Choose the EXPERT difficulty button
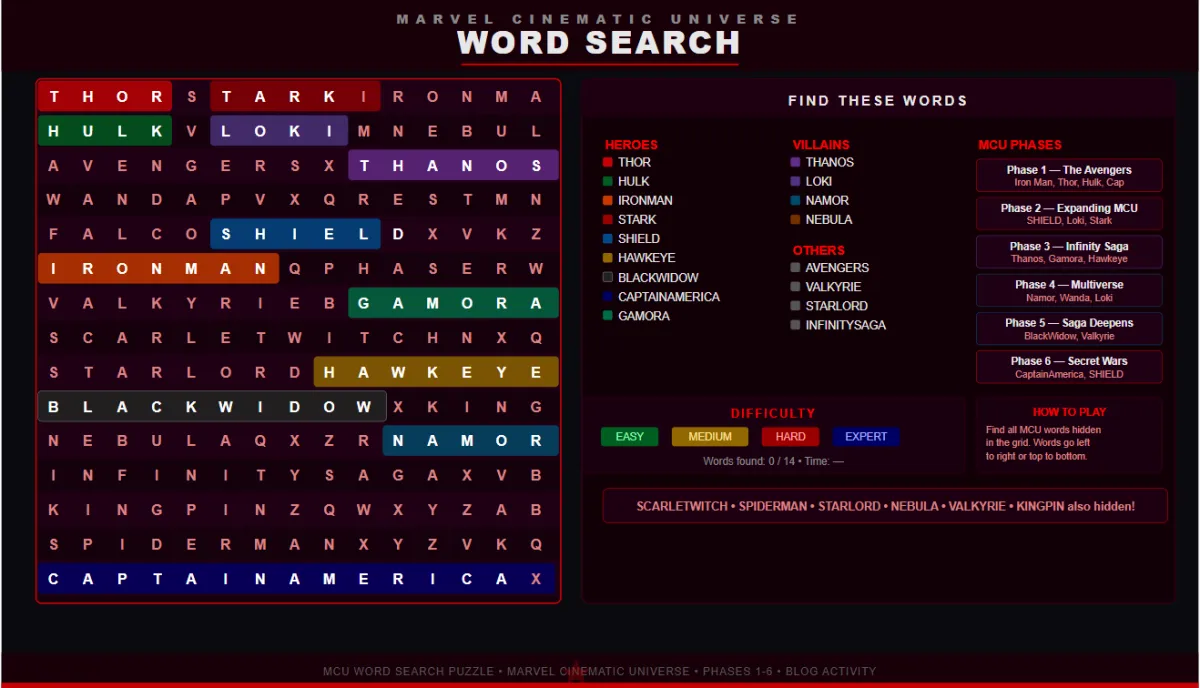Image resolution: width=1200 pixels, height=688 pixels. pyautogui.click(x=866, y=436)
